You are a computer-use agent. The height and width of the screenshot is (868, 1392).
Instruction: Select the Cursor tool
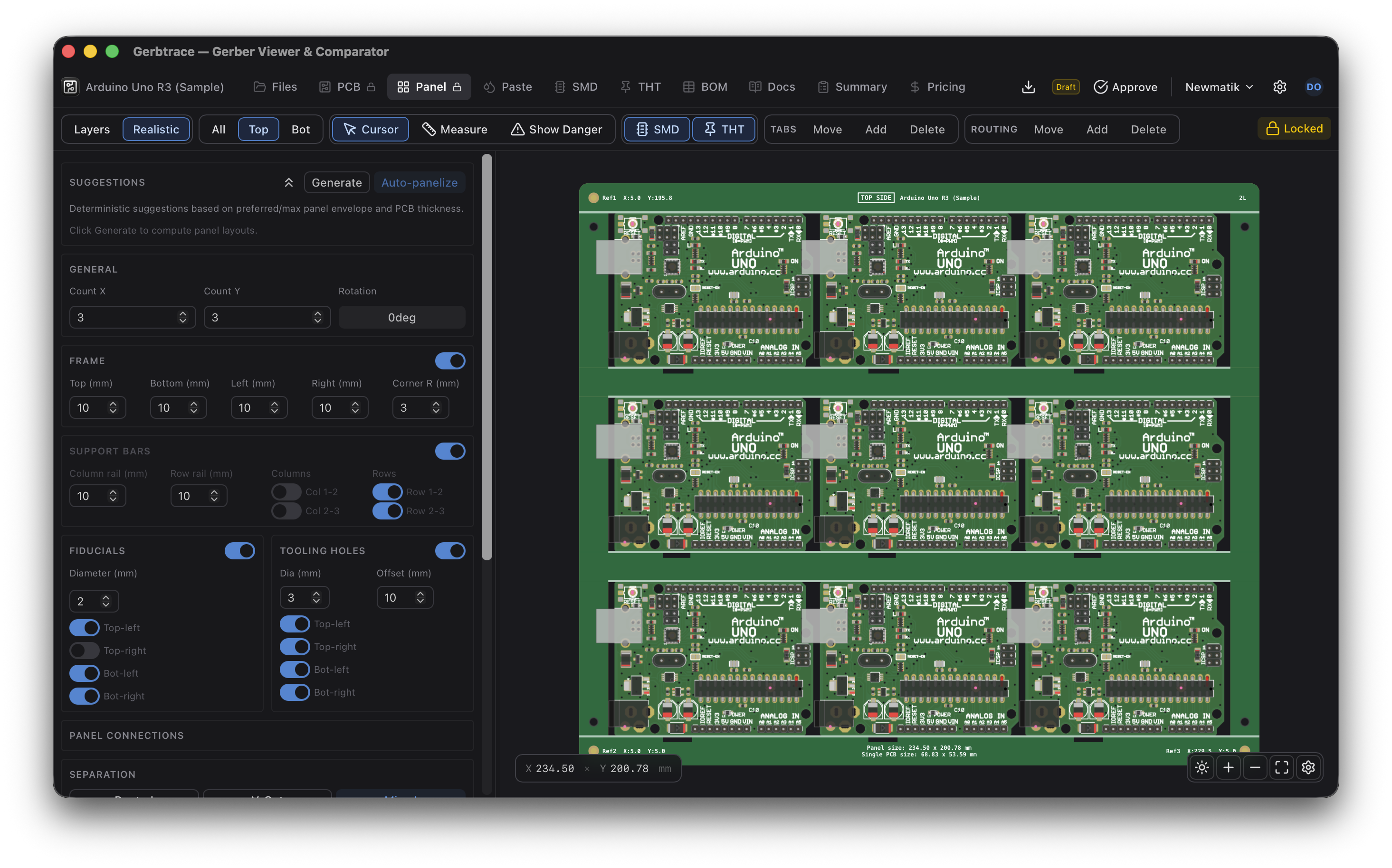(x=371, y=129)
